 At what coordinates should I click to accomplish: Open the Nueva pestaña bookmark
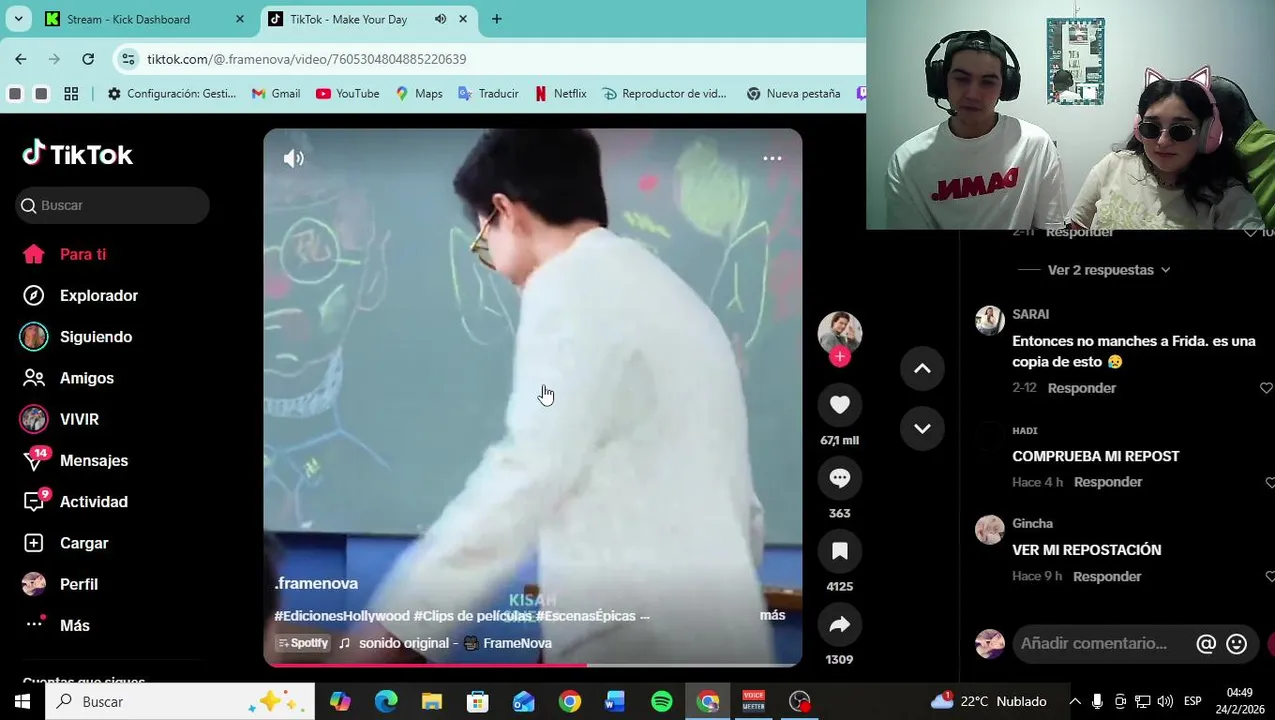(x=793, y=94)
